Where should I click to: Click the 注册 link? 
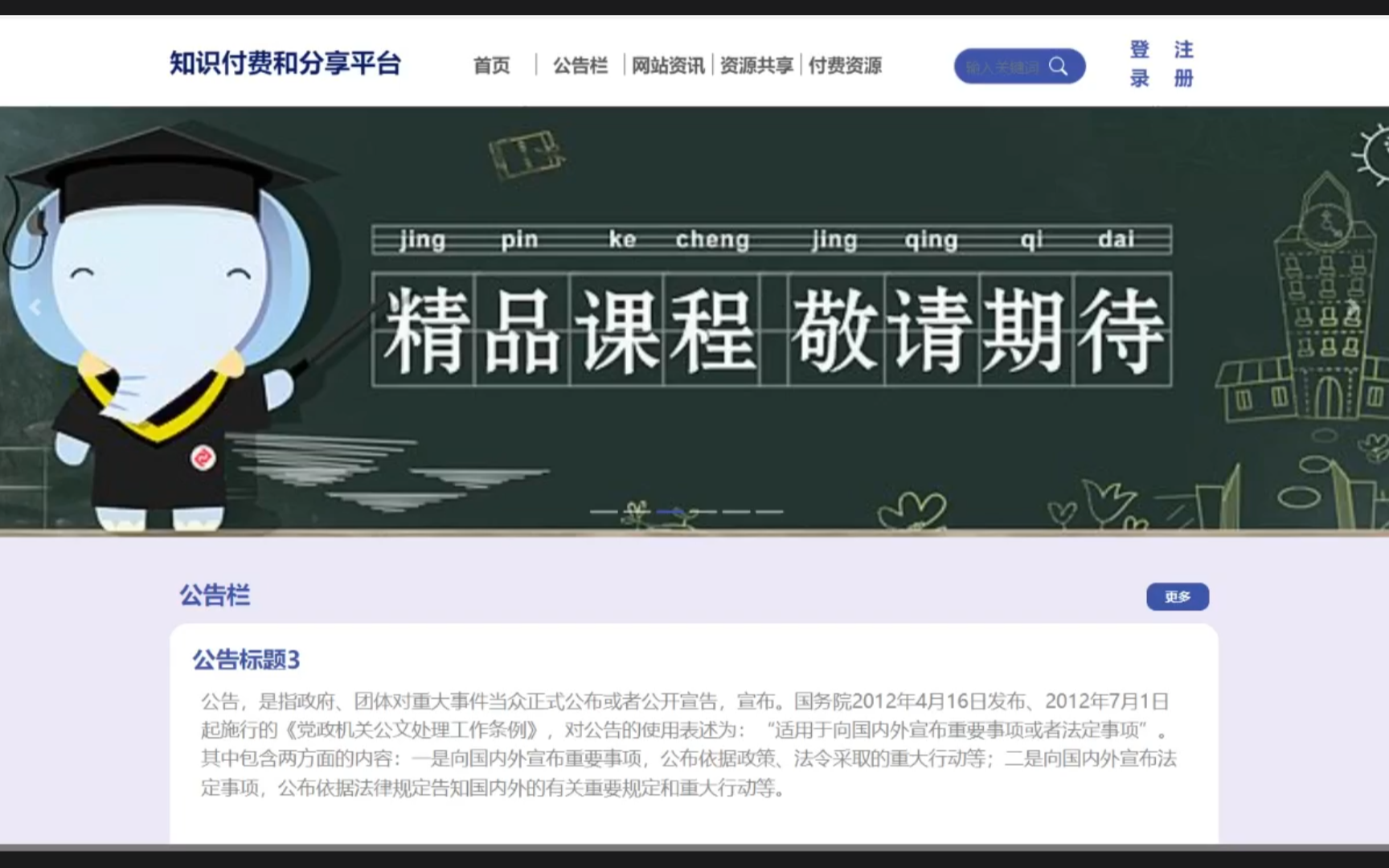coord(1183,64)
